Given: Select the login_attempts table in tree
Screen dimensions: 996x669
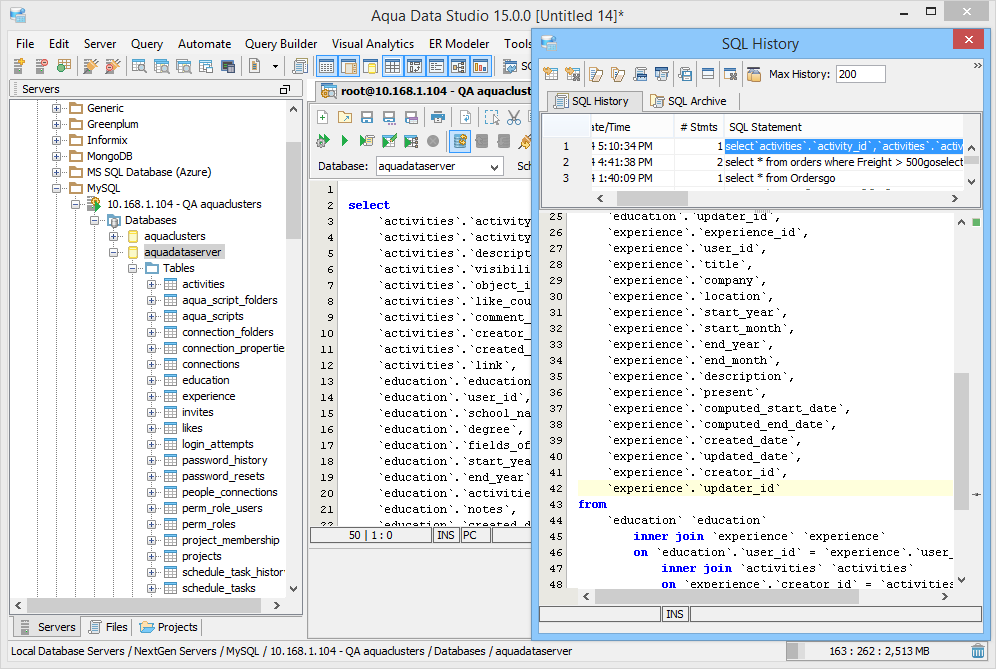Looking at the screenshot, I should pos(217,444).
